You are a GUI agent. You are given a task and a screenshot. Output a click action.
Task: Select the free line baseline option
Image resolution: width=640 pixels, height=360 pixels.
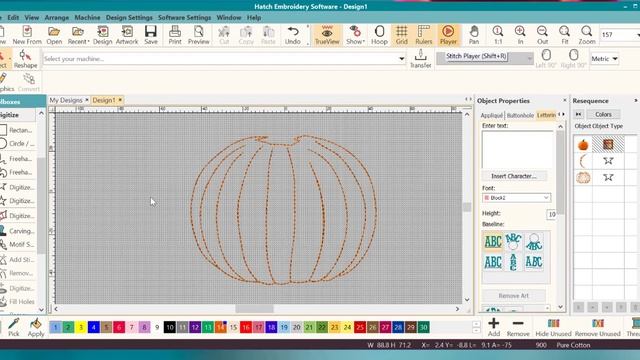tap(493, 241)
